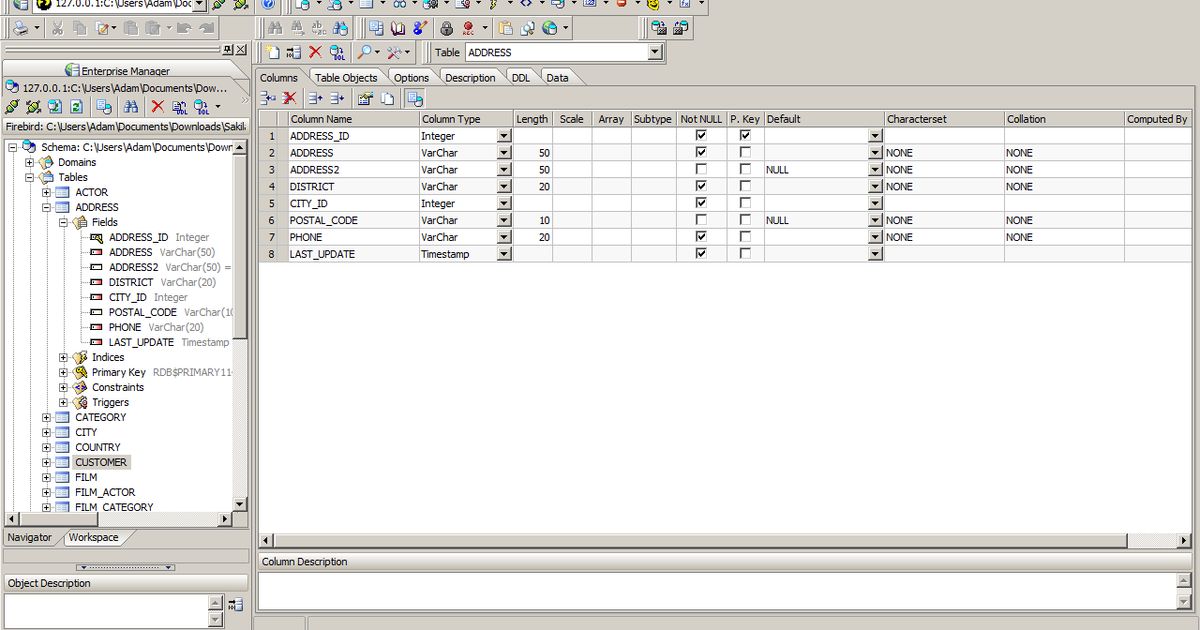Toggle the P. Key checkbox for ADDRESS_ID
The image size is (1200, 630).
coord(743,135)
